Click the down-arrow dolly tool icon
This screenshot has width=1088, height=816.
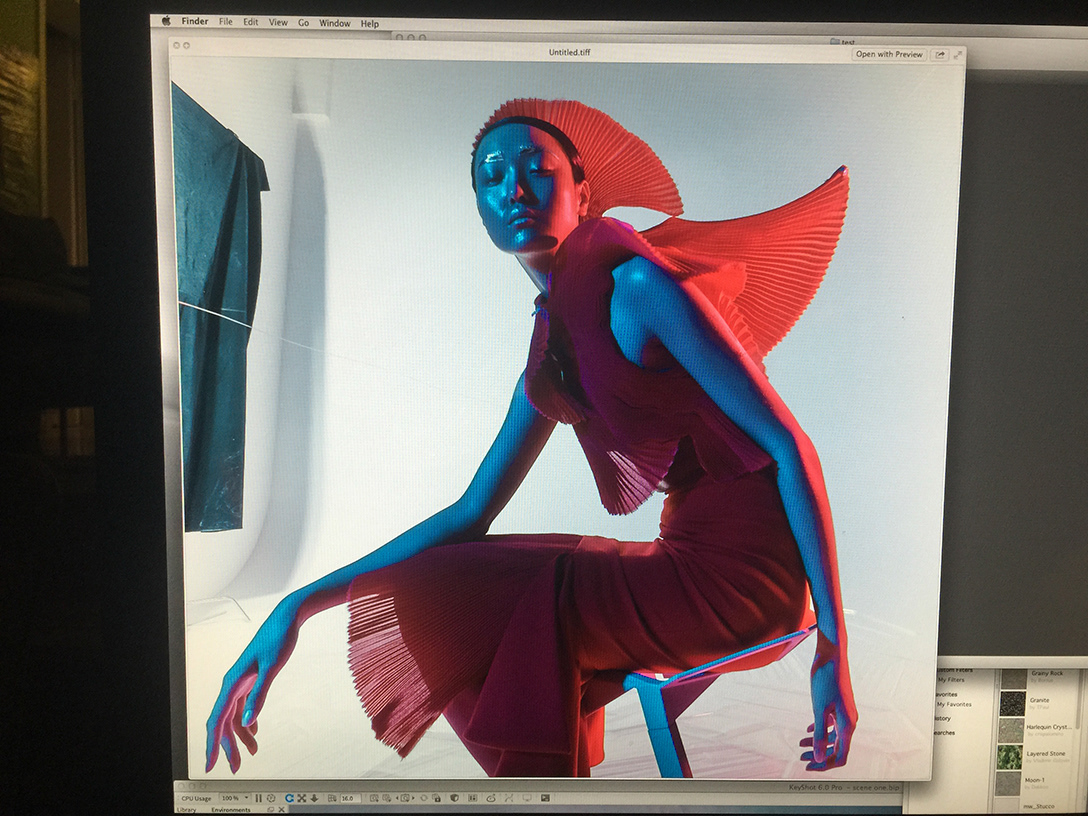tap(314, 799)
